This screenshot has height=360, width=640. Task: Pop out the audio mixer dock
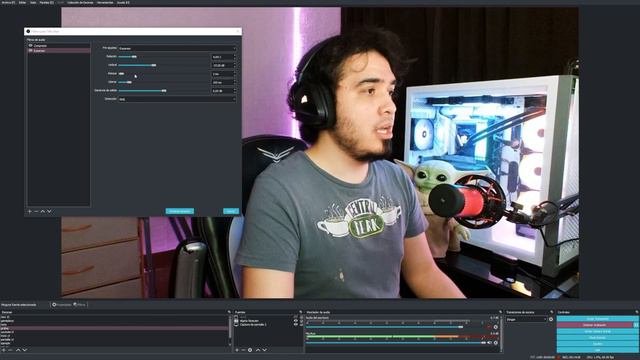pos(500,312)
